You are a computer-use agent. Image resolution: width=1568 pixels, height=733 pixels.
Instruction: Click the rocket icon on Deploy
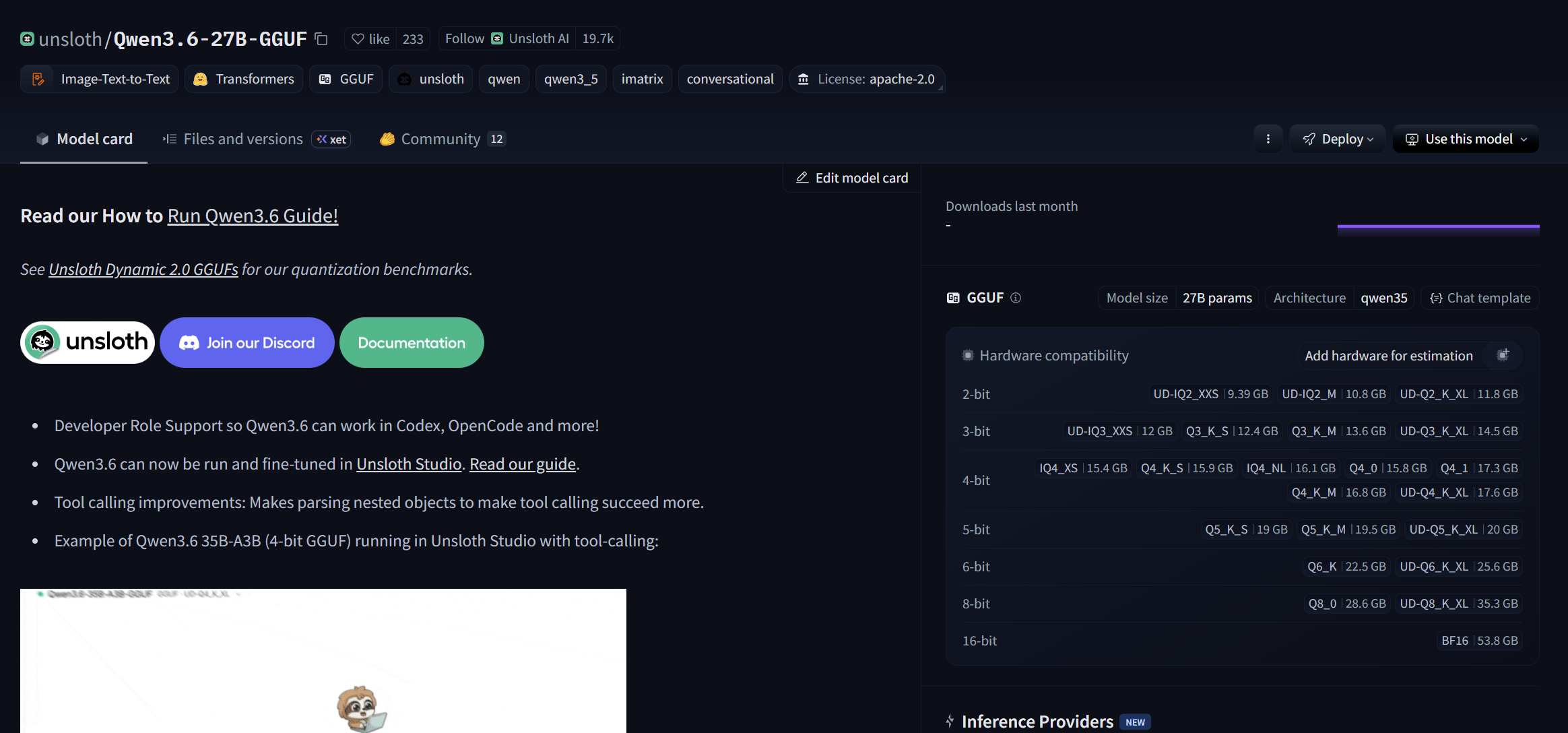click(1309, 139)
